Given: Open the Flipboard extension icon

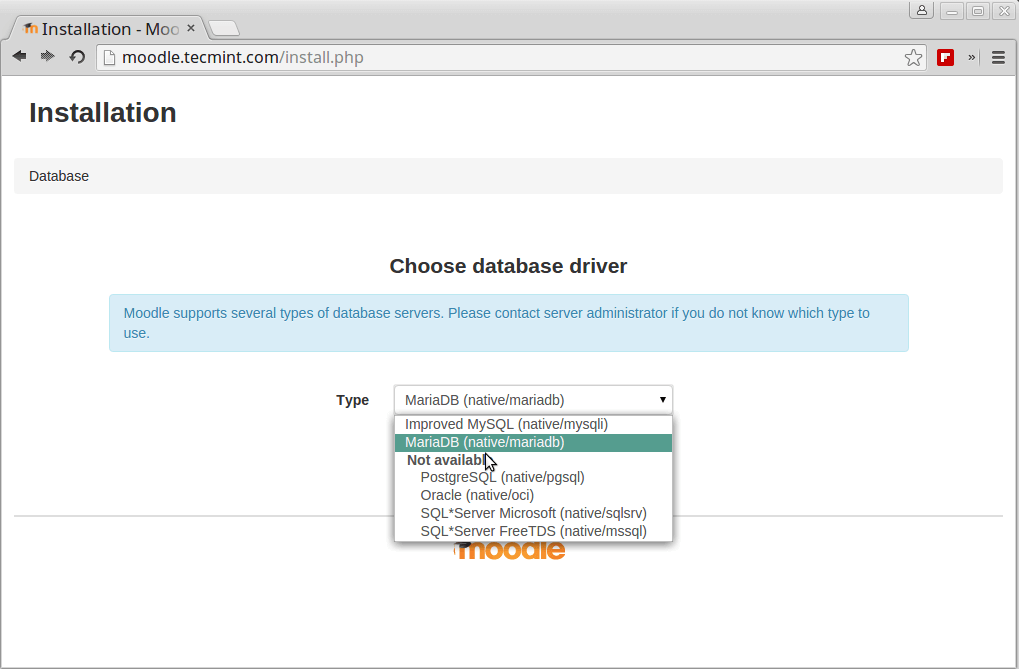Looking at the screenshot, I should [x=946, y=58].
